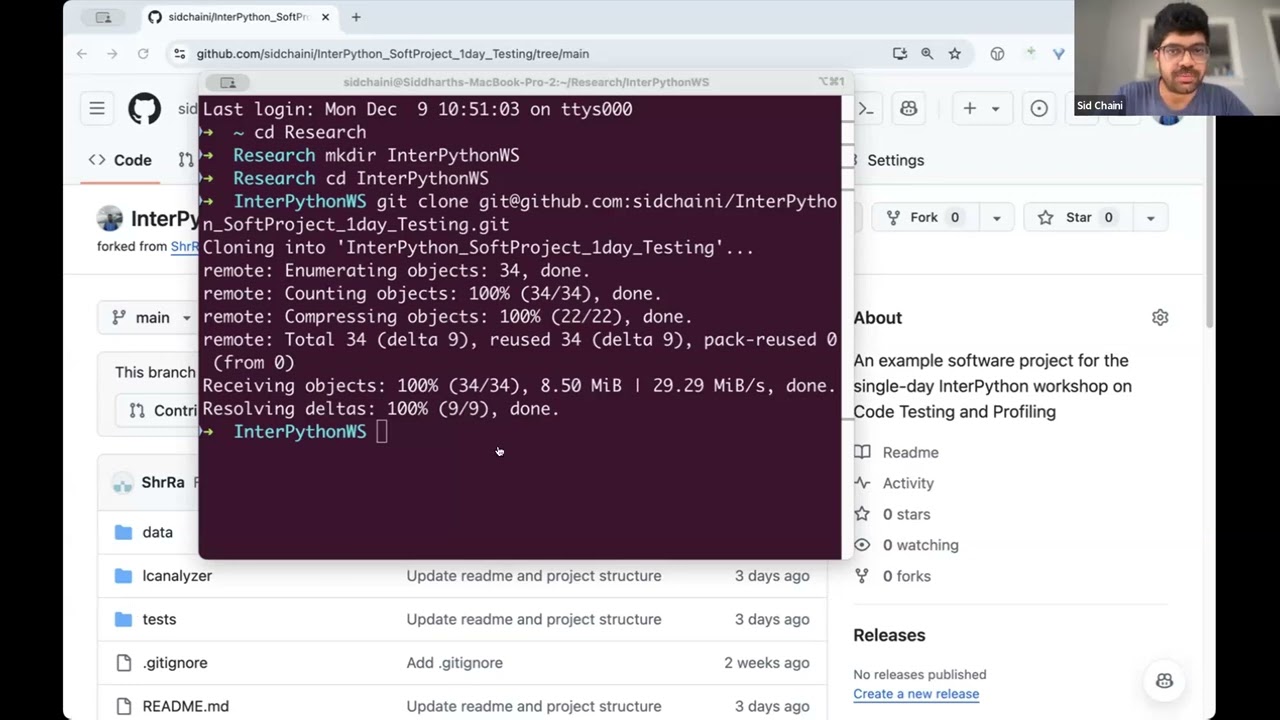The image size is (1280, 720).
Task: Fork the repository with Fork button
Action: 924,217
